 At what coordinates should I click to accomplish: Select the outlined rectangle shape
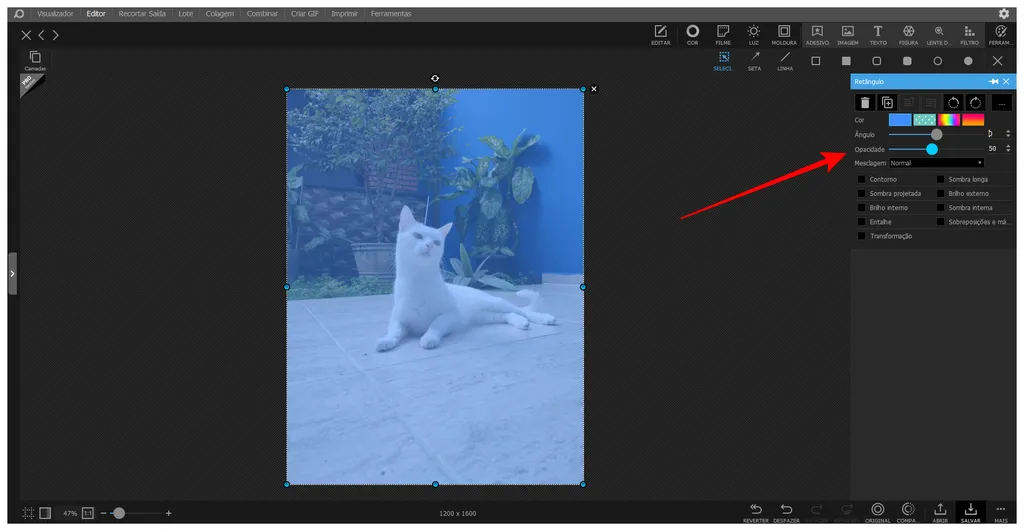pyautogui.click(x=816, y=61)
